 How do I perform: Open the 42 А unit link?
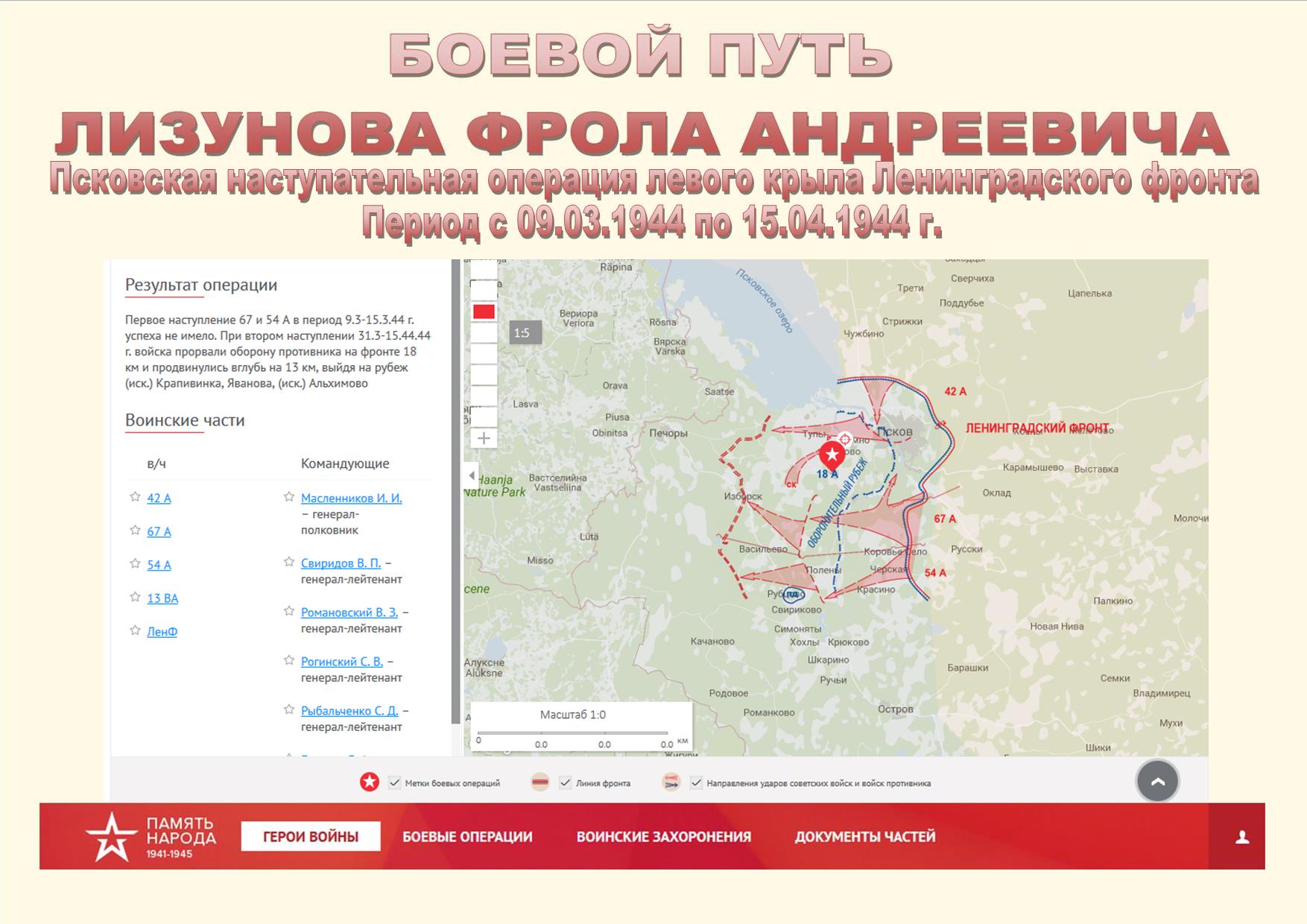(159, 498)
